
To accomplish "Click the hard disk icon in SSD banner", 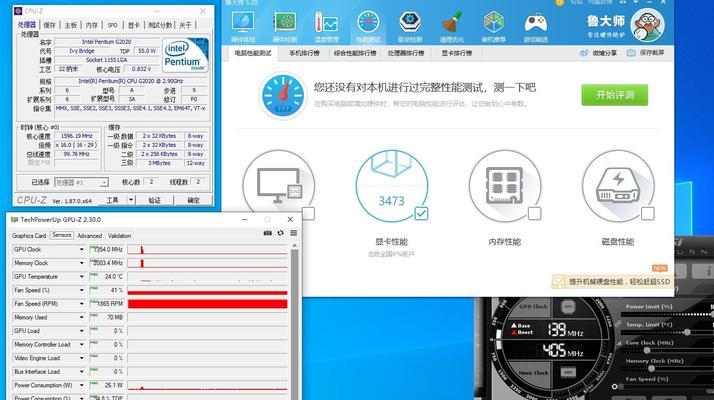I will [558, 282].
